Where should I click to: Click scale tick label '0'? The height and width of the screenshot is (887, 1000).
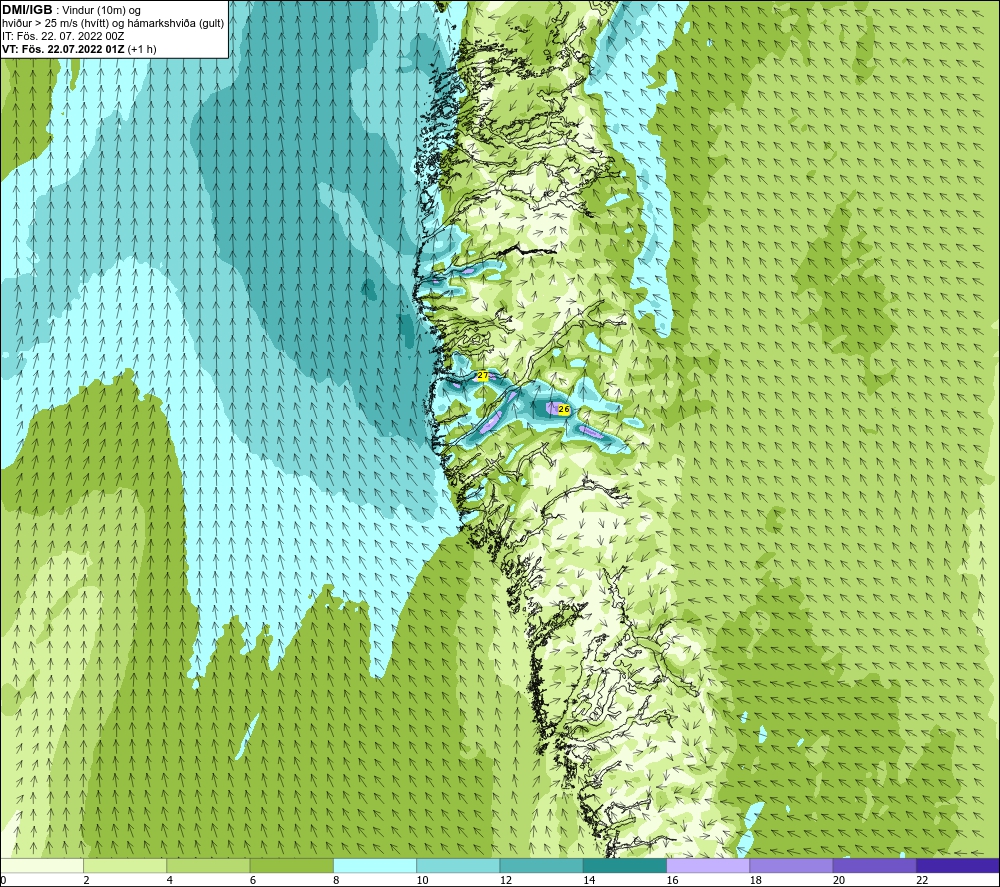tap(4, 880)
